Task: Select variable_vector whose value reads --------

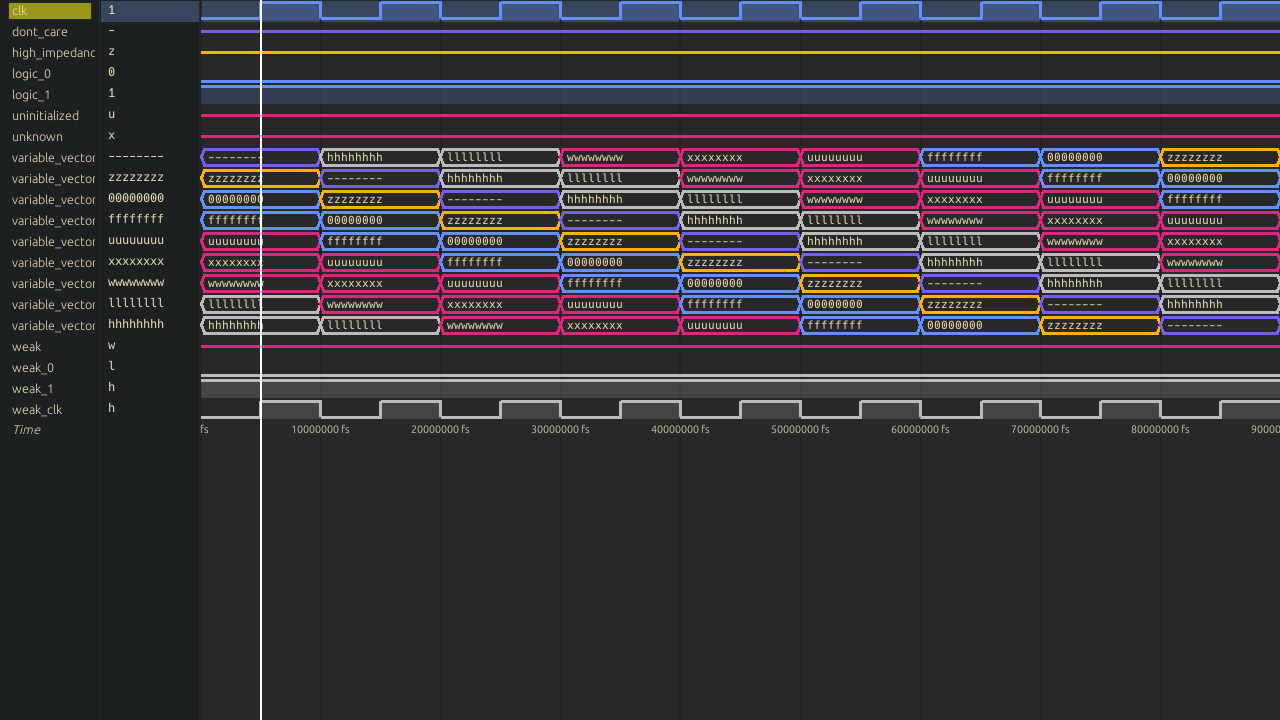Action: pos(54,158)
